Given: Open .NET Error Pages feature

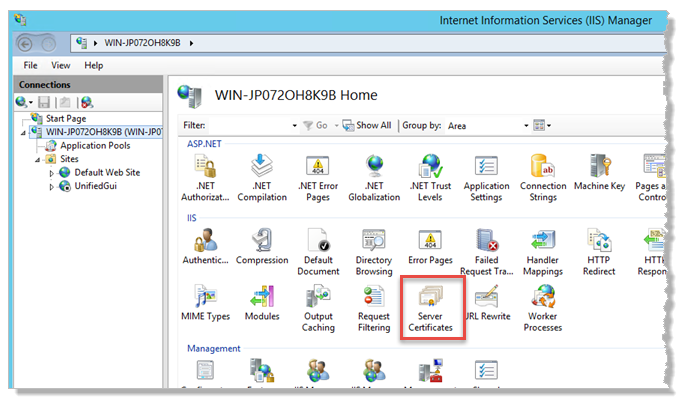Looking at the screenshot, I should (x=318, y=178).
